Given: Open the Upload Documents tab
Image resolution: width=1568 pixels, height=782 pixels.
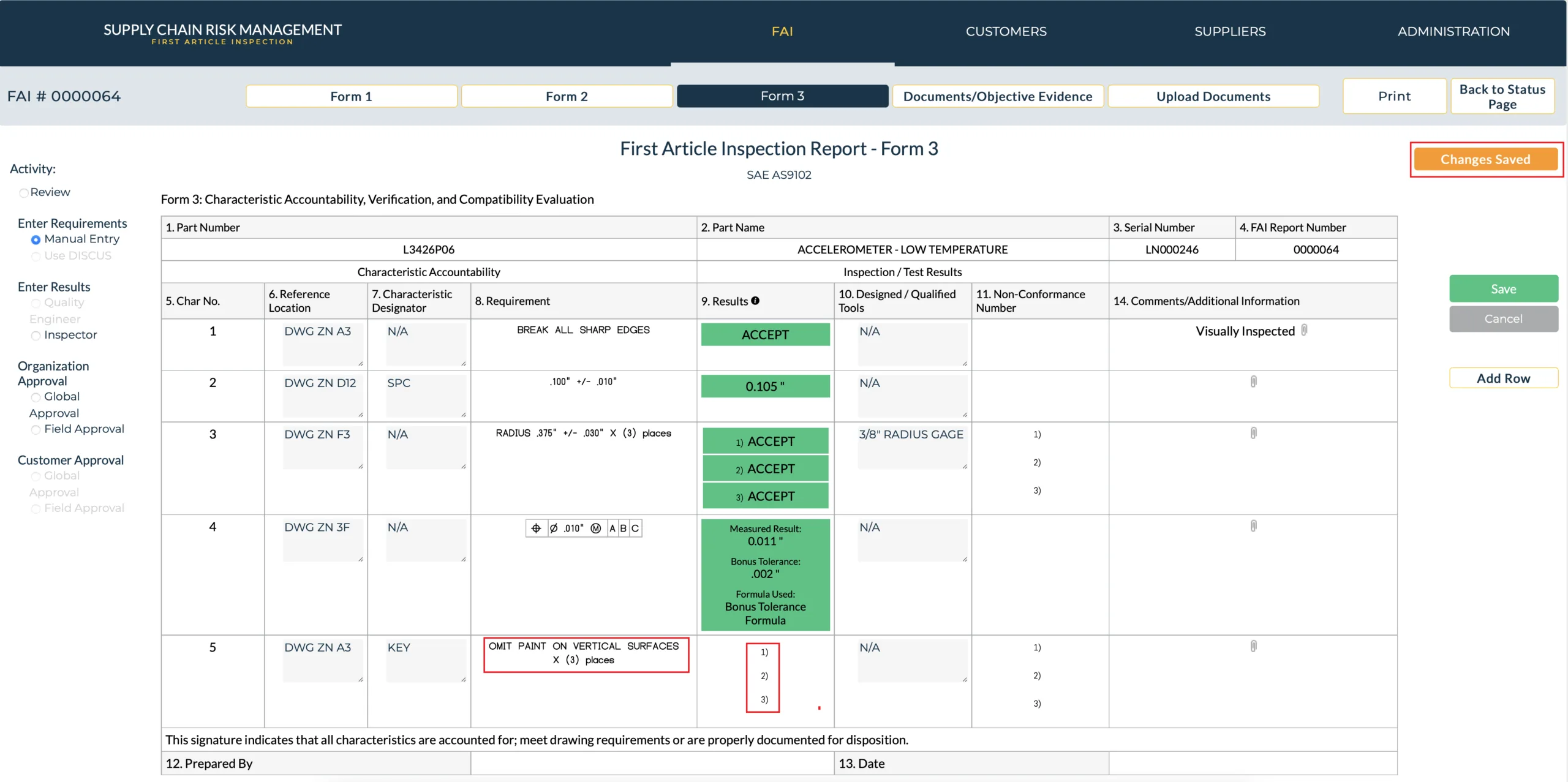Looking at the screenshot, I should 1213,96.
